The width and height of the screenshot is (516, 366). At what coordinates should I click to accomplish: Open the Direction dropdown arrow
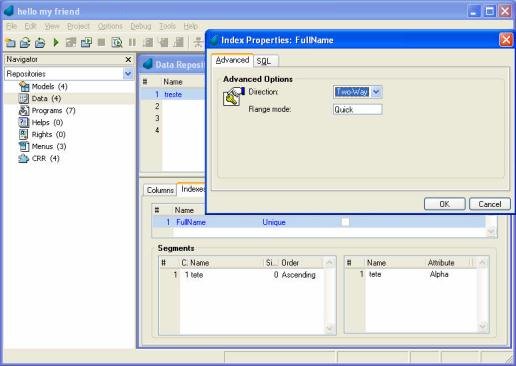(x=376, y=92)
